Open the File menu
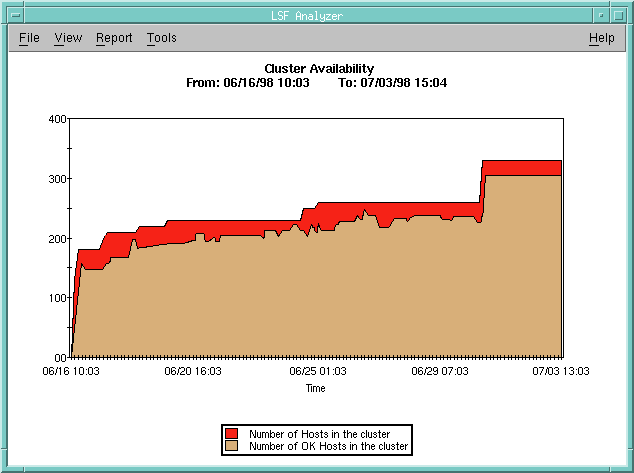 point(29,38)
